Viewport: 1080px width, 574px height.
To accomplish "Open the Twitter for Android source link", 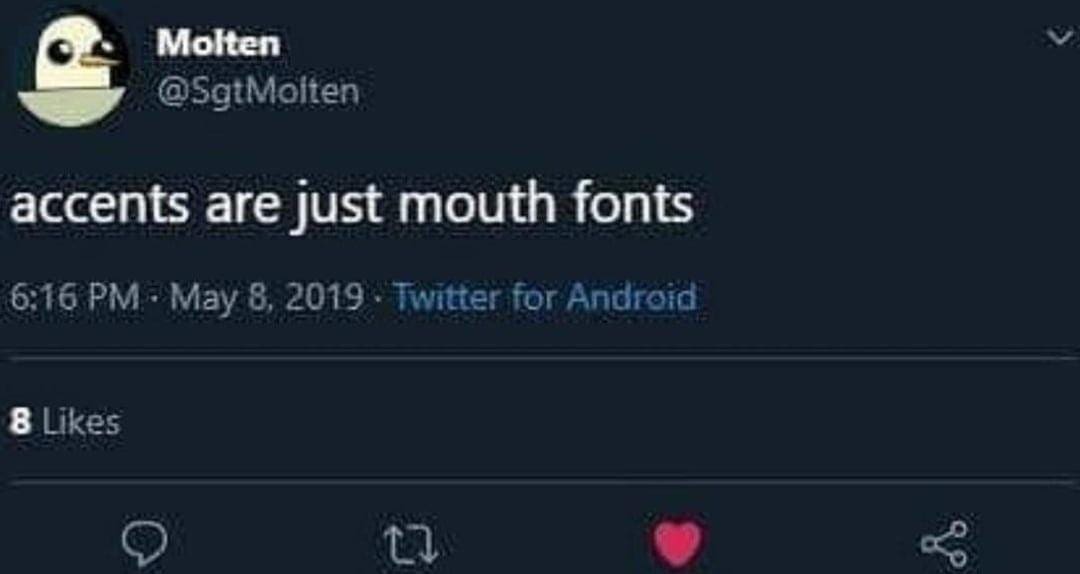I will 545,297.
